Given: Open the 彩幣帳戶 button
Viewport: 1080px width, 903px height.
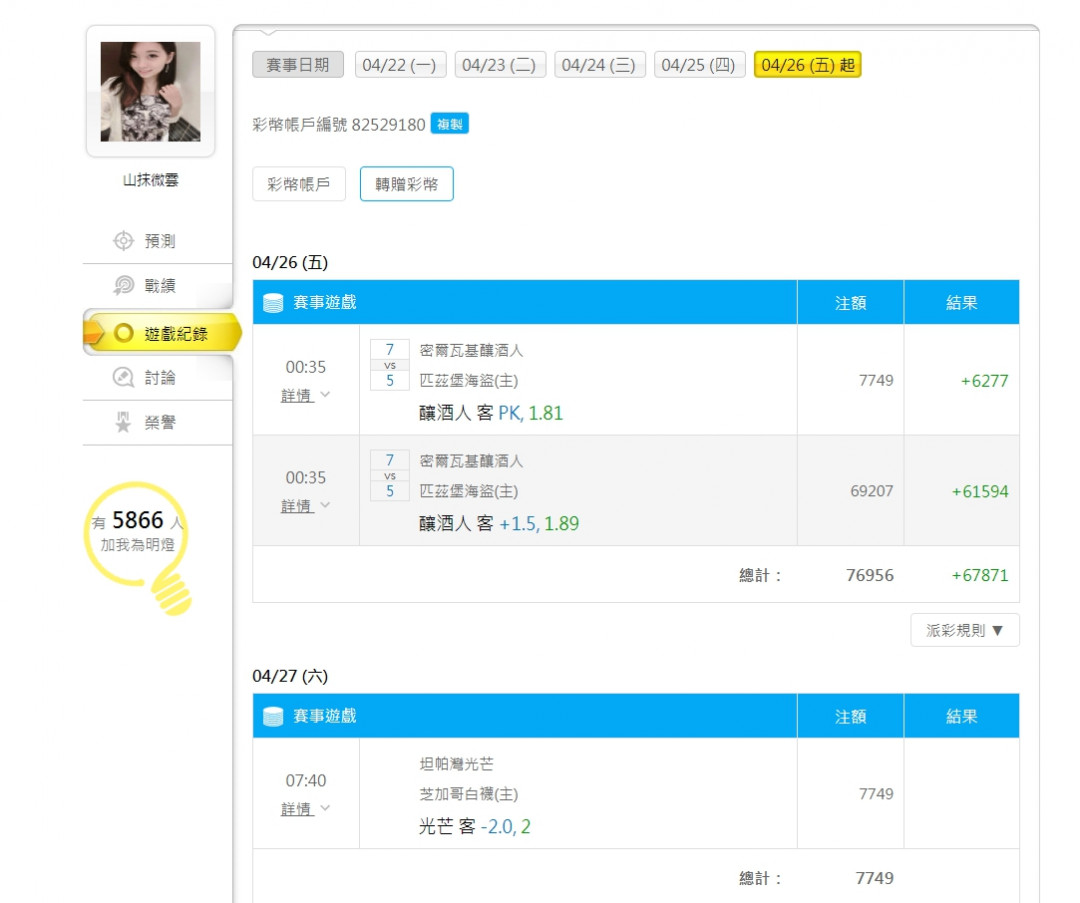Looking at the screenshot, I should tap(299, 184).
